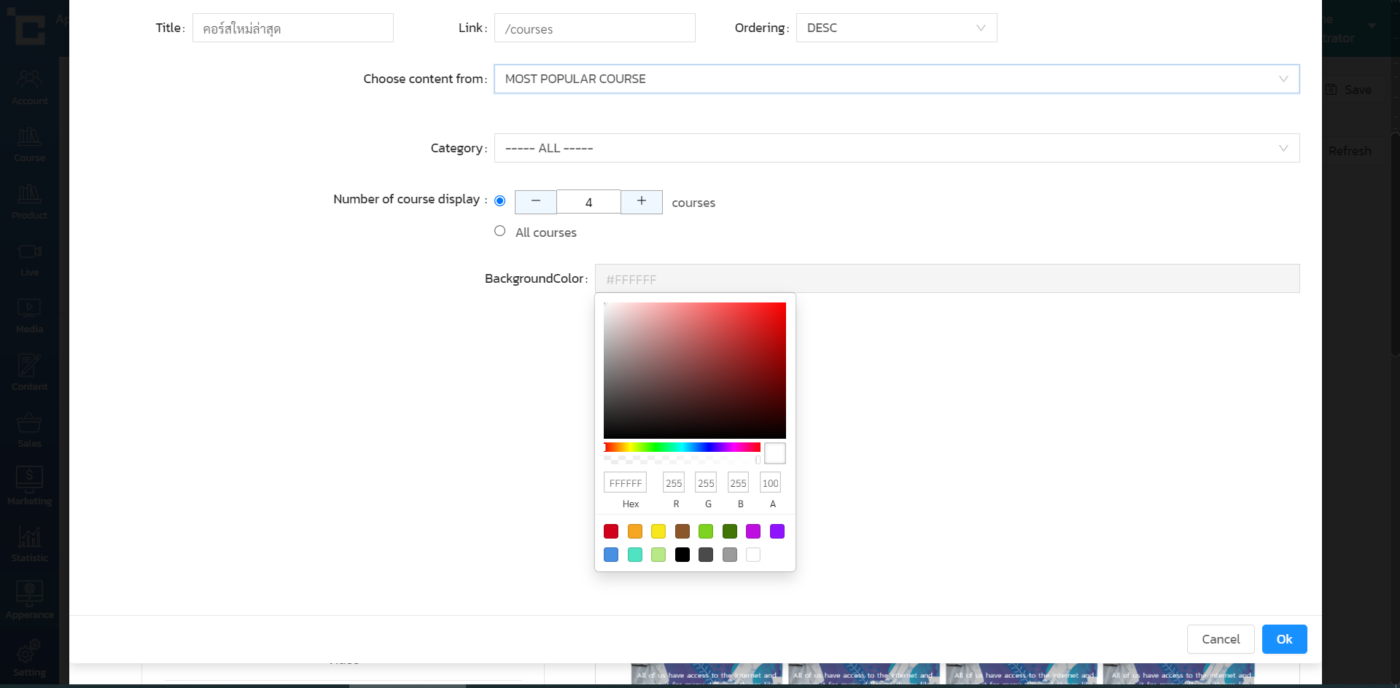Click on the rainbow hue slider
This screenshot has height=688, width=1400.
(682, 447)
